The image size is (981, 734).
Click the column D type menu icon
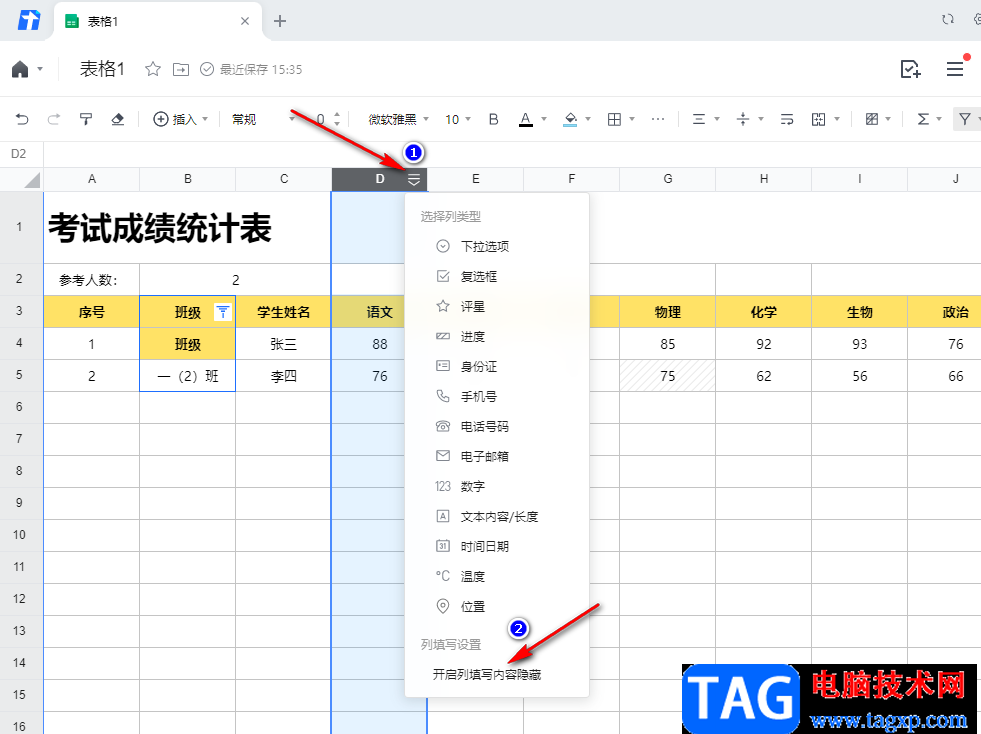tap(414, 180)
